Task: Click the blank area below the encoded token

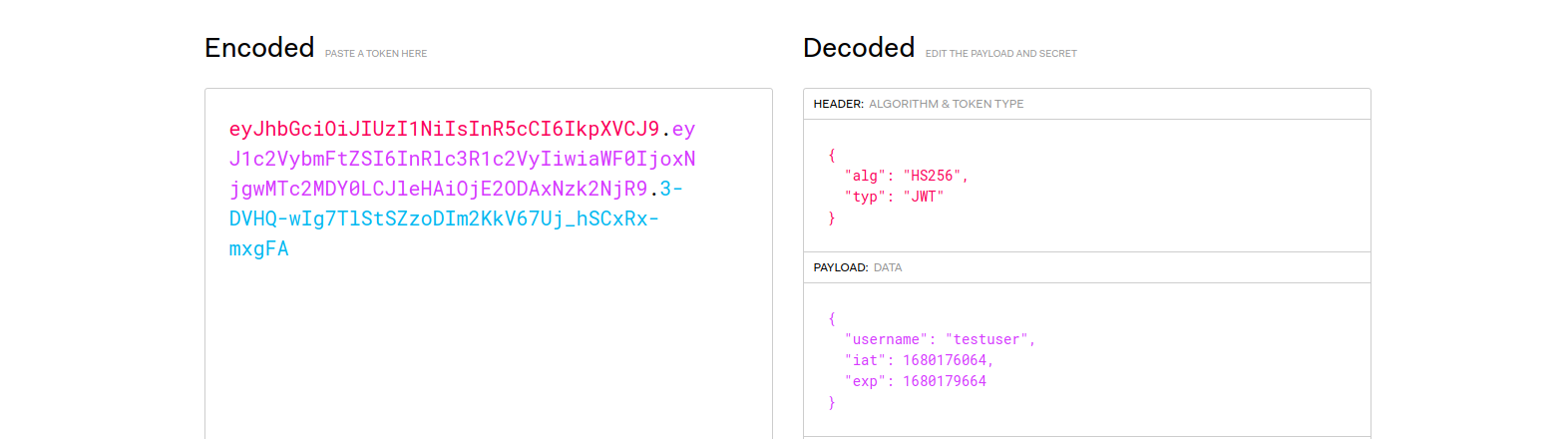Action: [488, 349]
